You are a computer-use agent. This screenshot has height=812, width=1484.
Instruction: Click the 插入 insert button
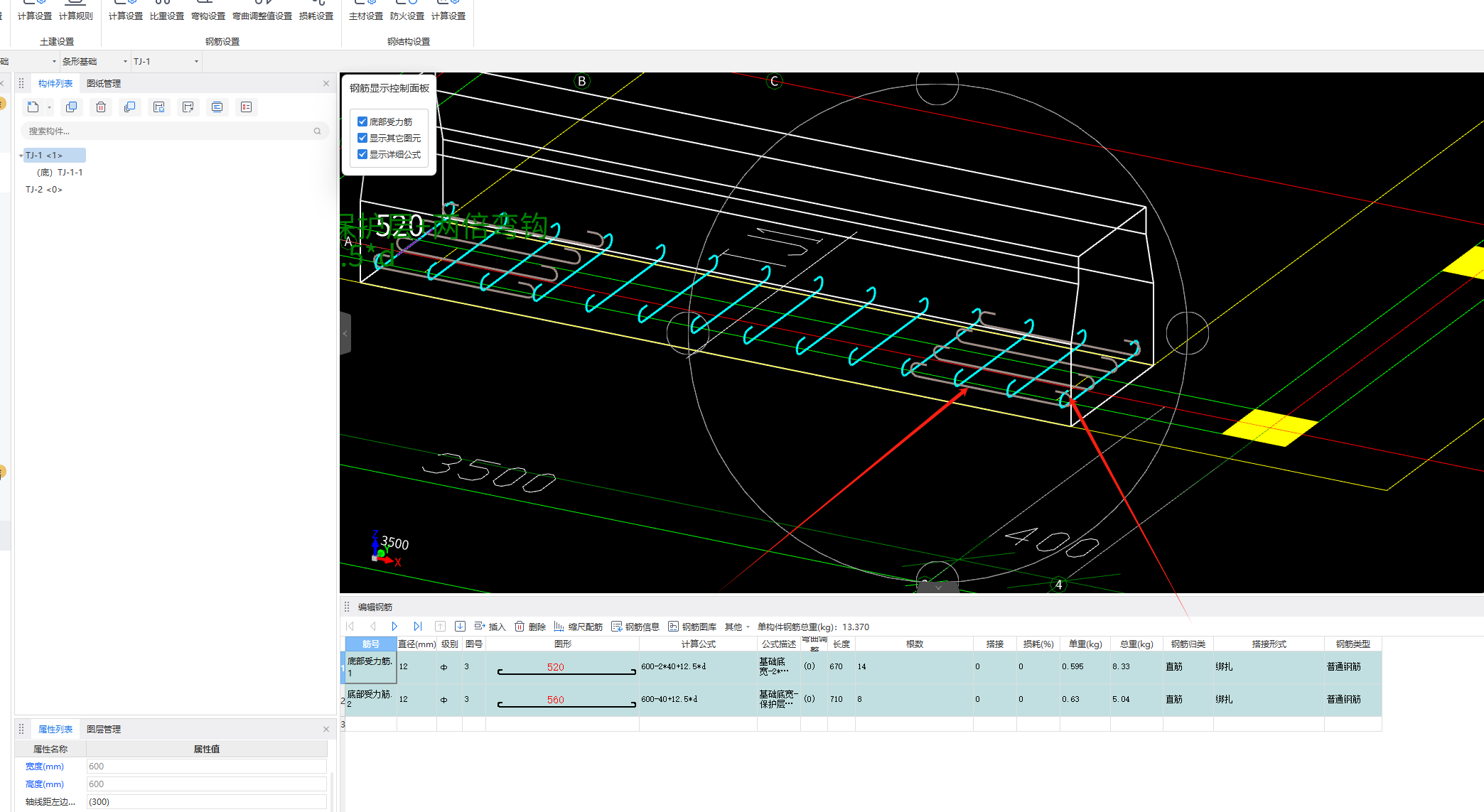pos(490,627)
